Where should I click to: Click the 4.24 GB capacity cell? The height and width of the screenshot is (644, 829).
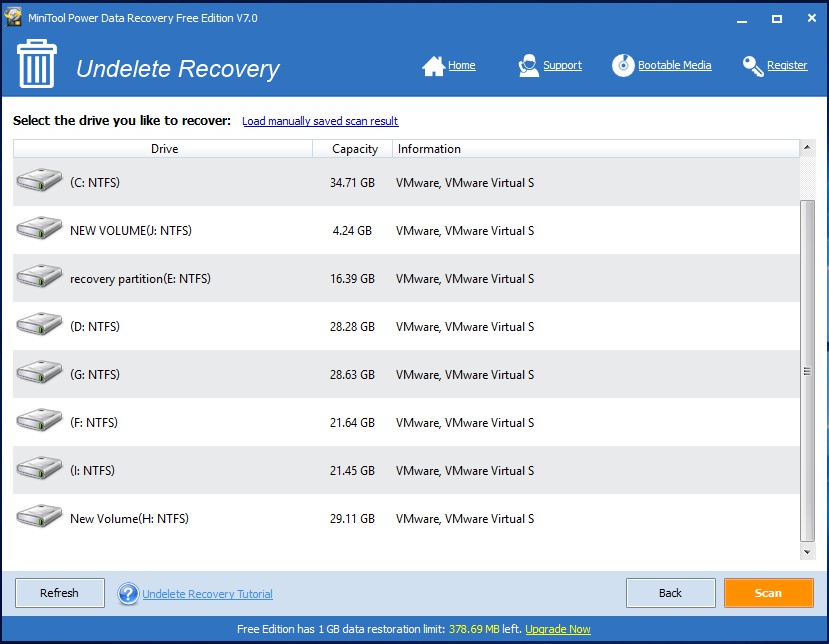(352, 231)
